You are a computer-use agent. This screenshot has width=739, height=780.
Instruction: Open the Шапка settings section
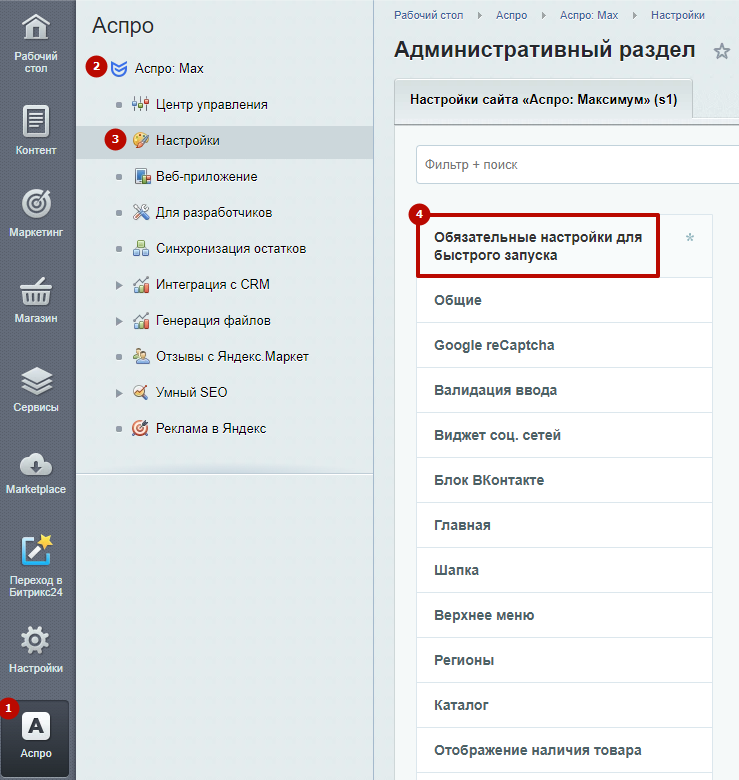point(564,570)
